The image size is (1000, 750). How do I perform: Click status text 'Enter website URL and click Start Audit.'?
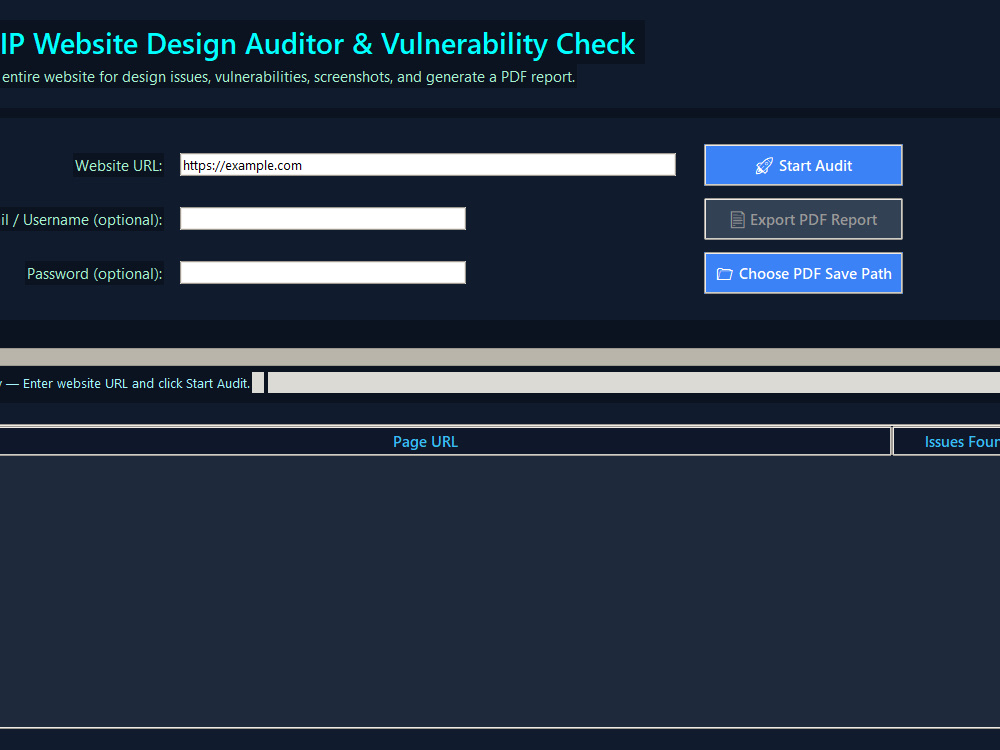(136, 383)
